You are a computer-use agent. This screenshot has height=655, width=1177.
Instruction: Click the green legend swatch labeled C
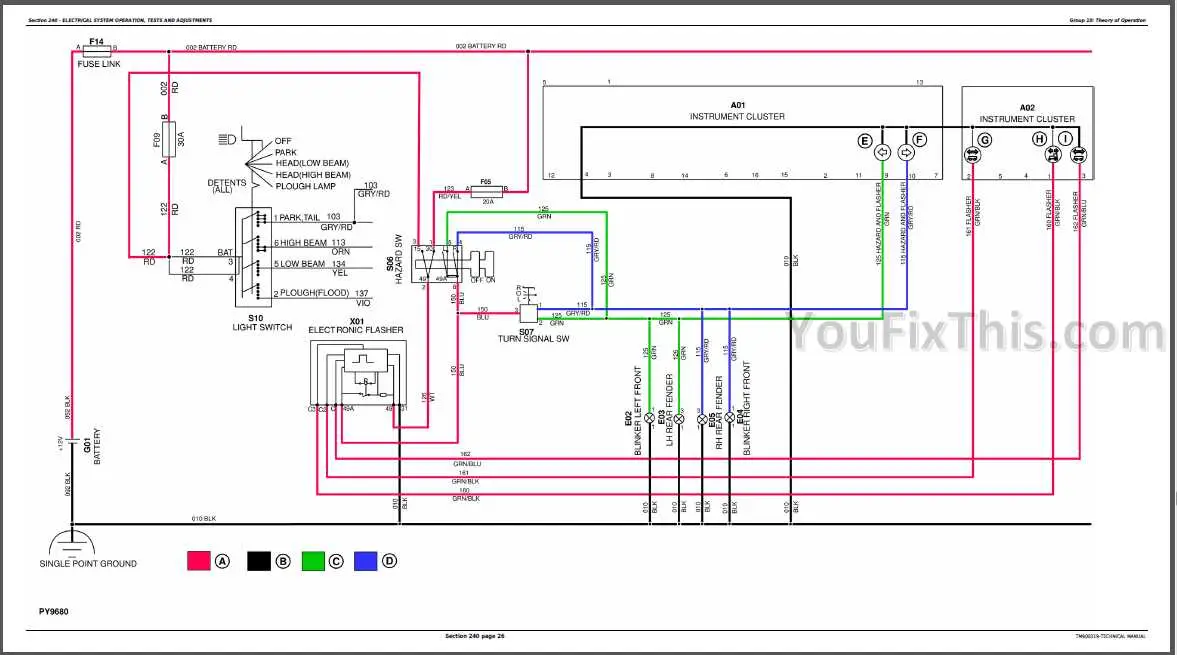(313, 560)
